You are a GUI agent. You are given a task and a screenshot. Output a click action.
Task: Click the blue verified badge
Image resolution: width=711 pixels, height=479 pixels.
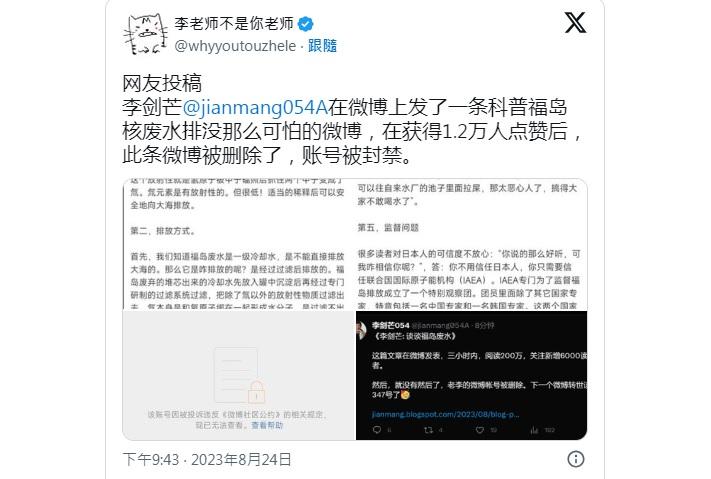(x=306, y=24)
